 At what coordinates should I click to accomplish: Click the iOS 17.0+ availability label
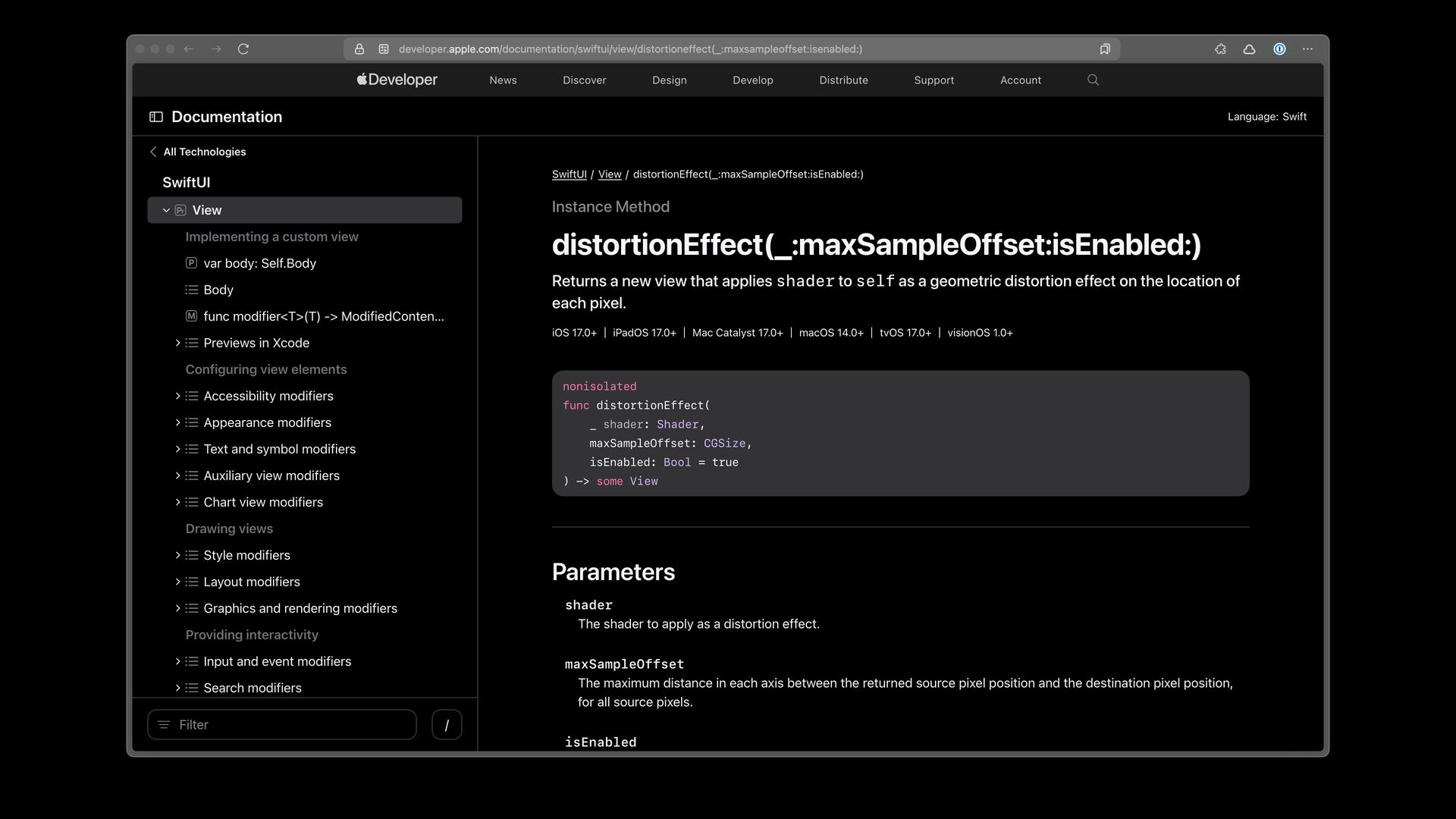tap(574, 333)
